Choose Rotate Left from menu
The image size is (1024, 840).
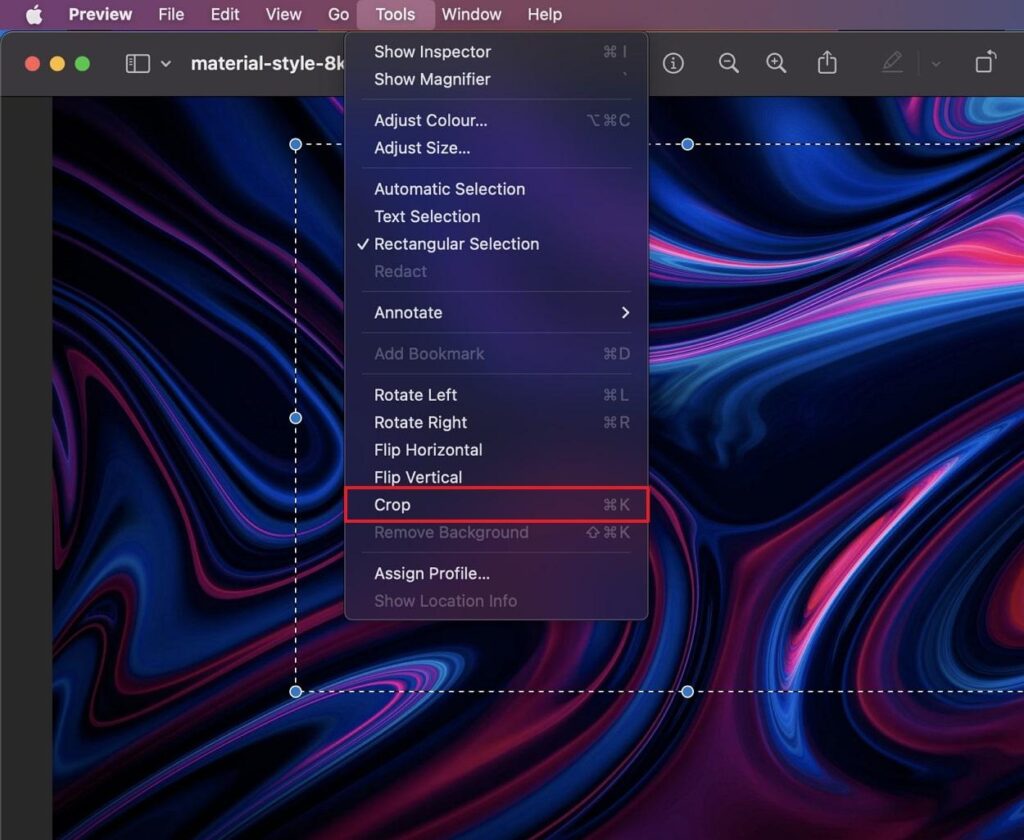point(496,395)
